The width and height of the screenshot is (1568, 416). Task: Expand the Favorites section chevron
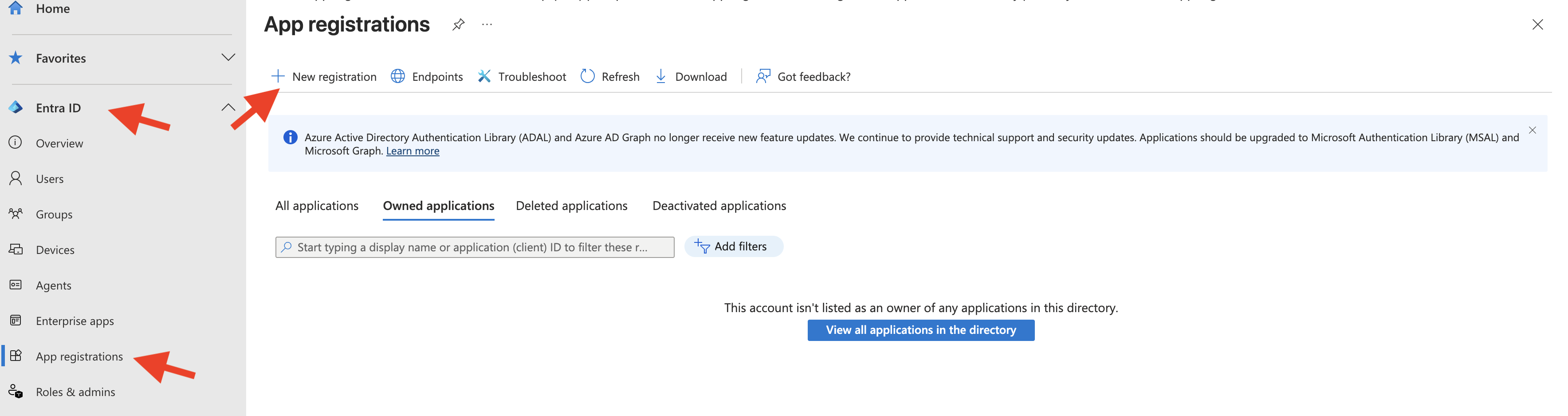click(x=228, y=57)
